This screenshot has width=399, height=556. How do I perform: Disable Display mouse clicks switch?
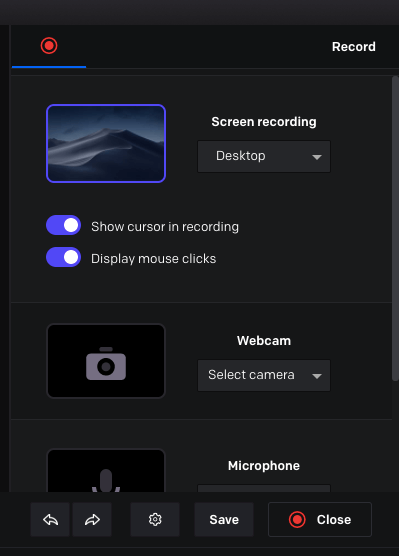tap(63, 257)
